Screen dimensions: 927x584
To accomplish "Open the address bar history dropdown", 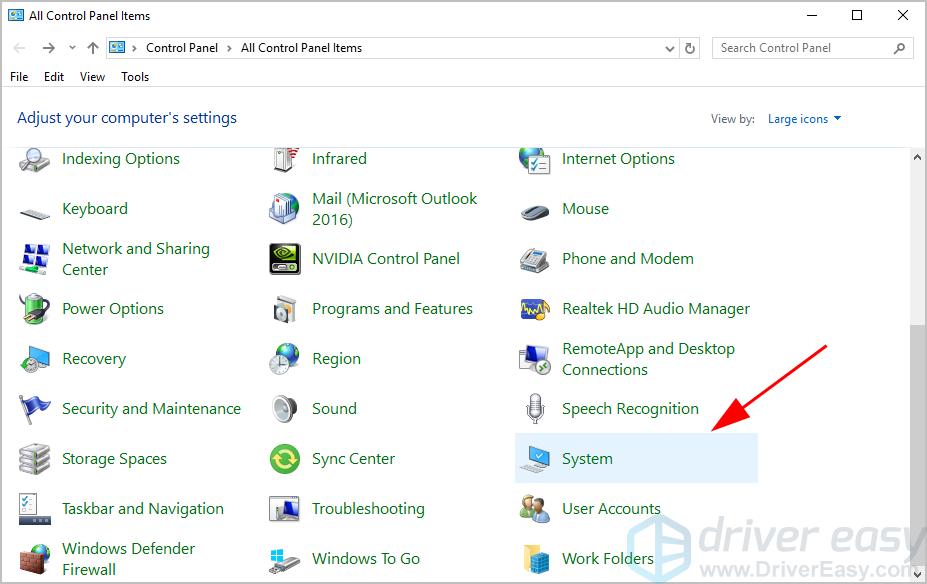I will point(670,48).
